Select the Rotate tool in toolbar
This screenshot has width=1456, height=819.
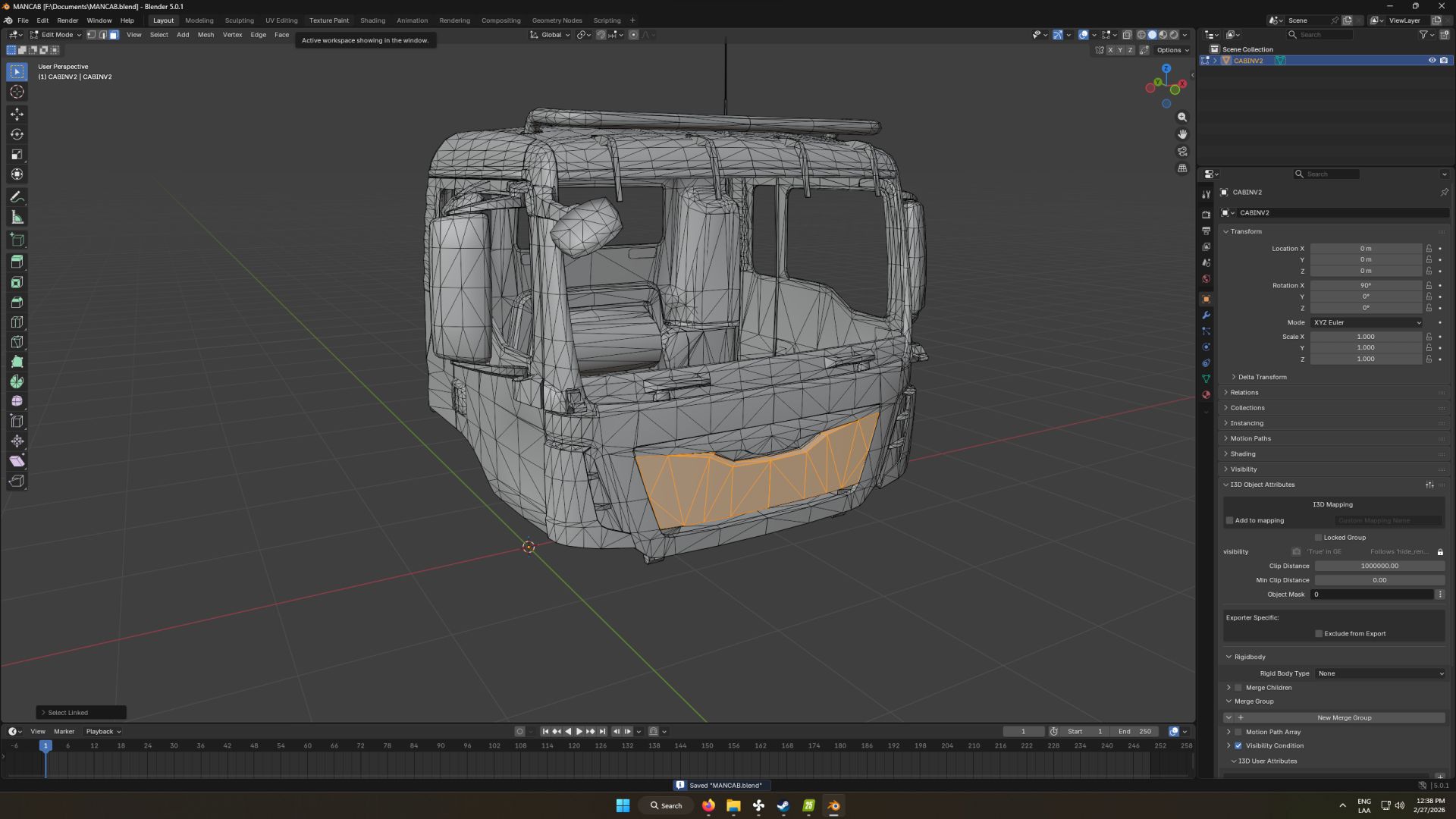coord(17,134)
